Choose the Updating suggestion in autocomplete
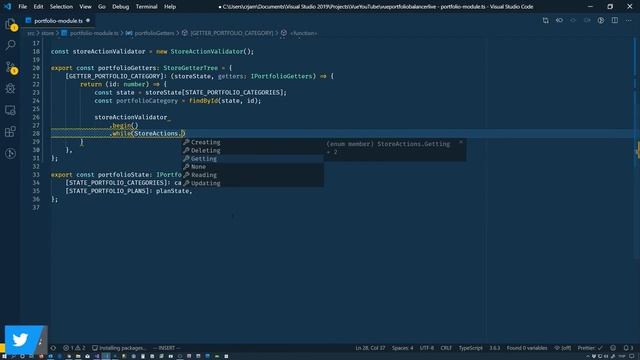 [253, 183]
